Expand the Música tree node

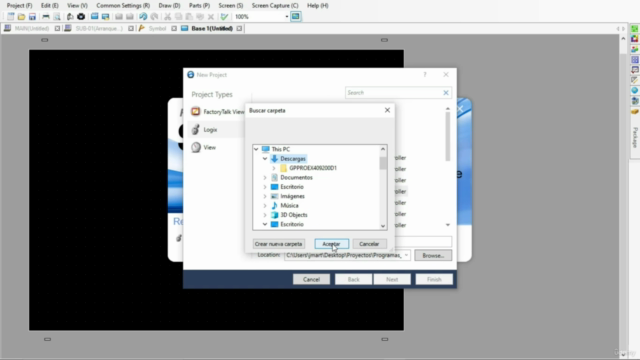[x=265, y=206]
